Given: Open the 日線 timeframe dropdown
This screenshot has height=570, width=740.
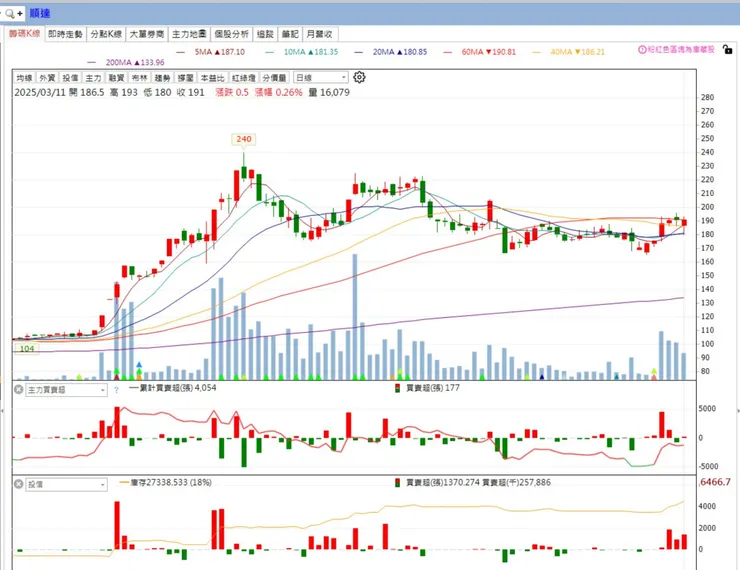Looking at the screenshot, I should 320,77.
